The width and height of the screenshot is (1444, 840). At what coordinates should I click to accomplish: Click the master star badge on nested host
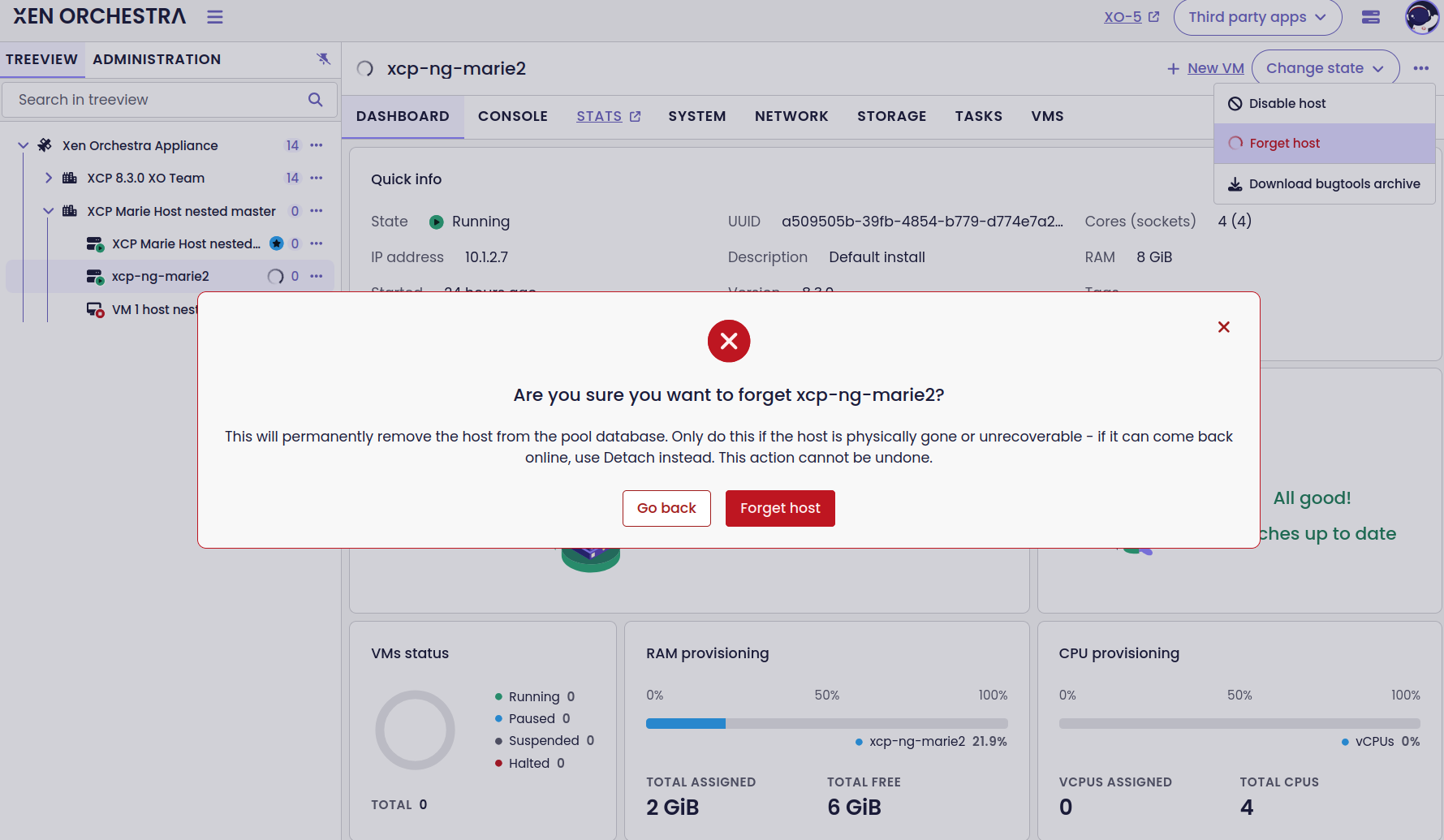(x=277, y=243)
